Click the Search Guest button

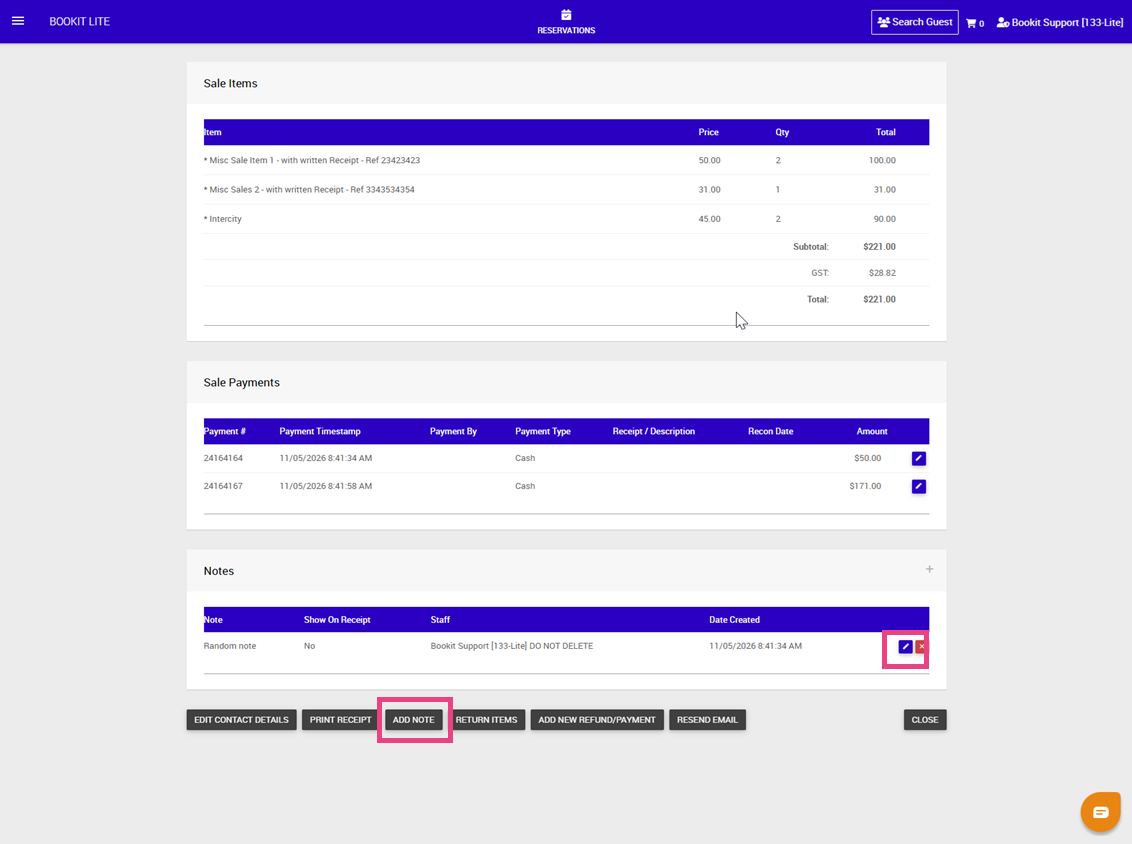tap(915, 22)
